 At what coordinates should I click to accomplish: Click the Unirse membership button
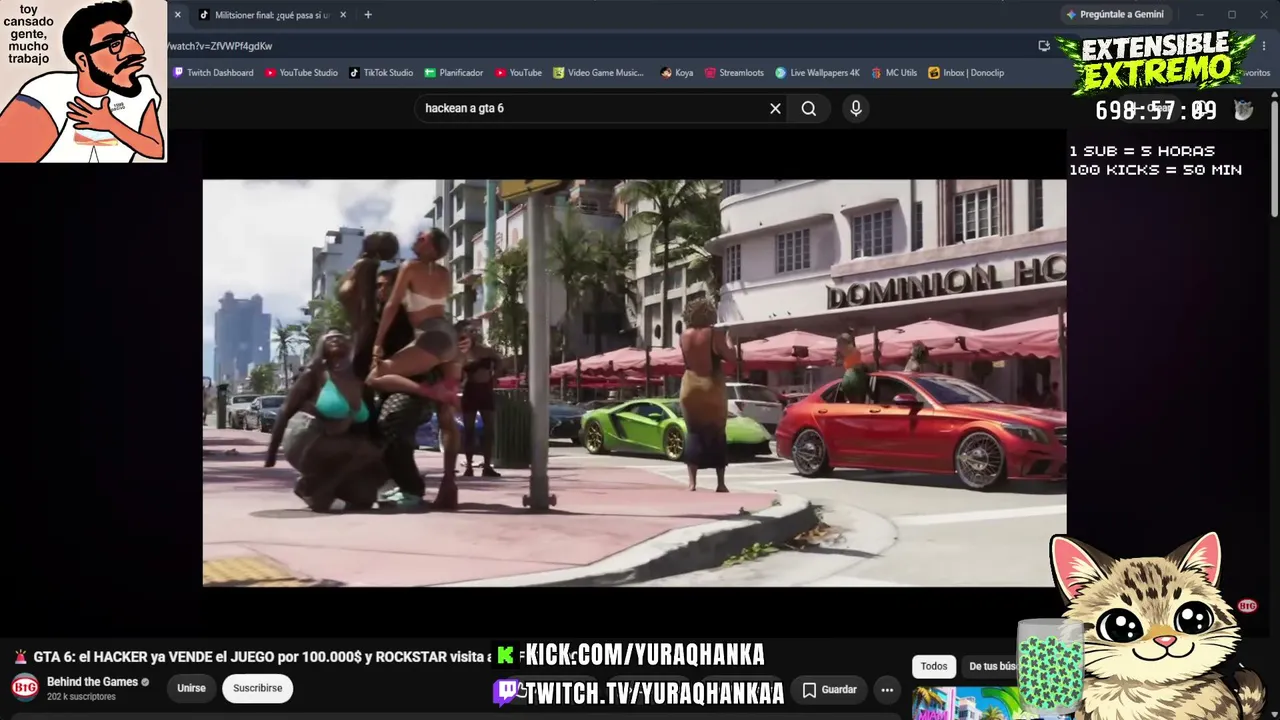191,688
